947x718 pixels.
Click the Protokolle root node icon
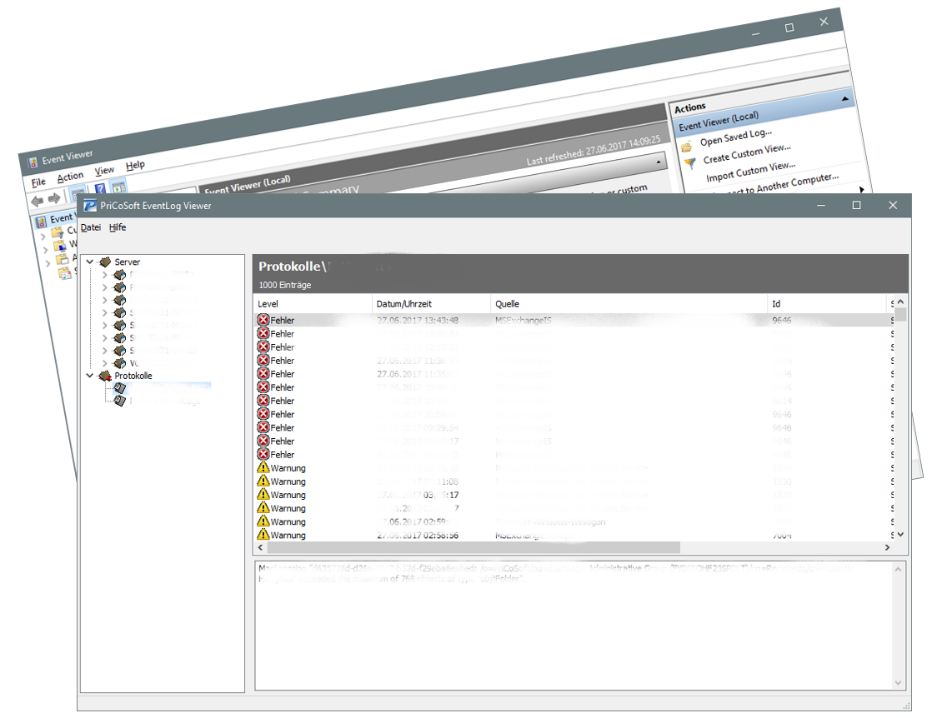(105, 376)
